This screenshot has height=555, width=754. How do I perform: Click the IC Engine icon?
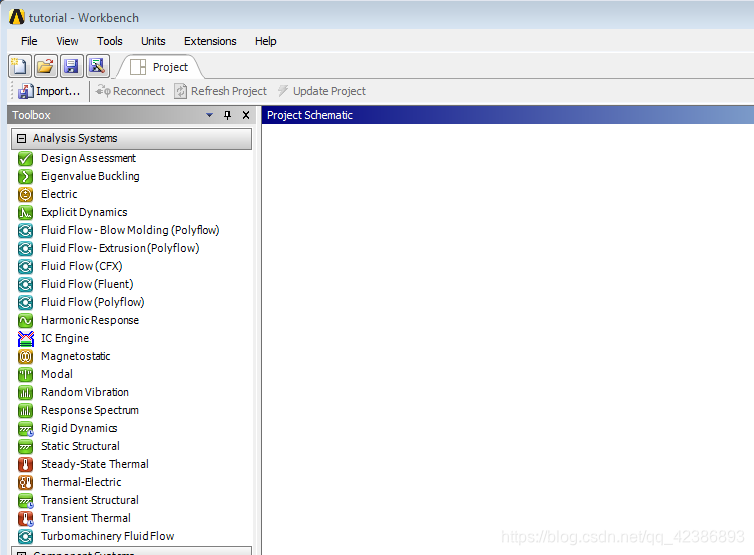coord(25,339)
